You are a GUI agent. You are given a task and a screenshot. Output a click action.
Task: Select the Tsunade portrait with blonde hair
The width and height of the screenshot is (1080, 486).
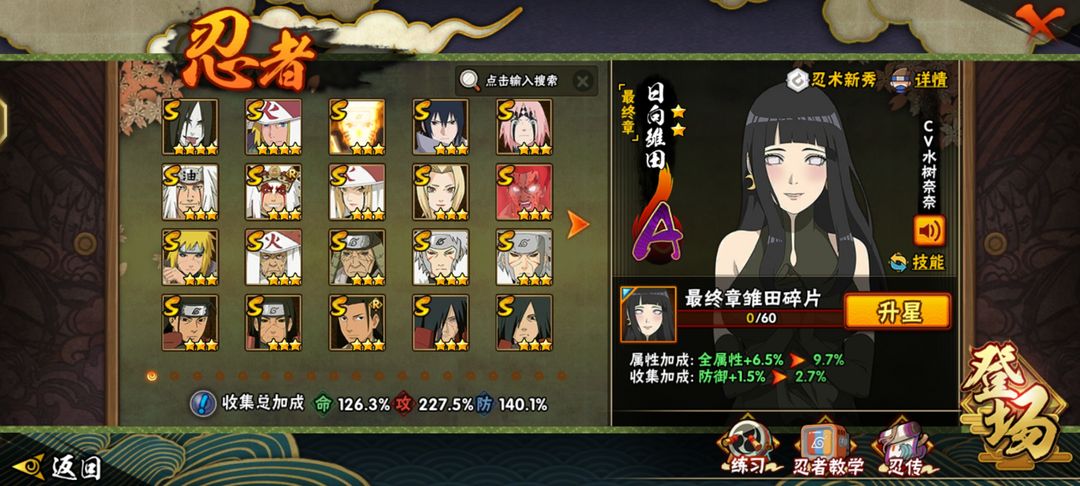point(441,192)
